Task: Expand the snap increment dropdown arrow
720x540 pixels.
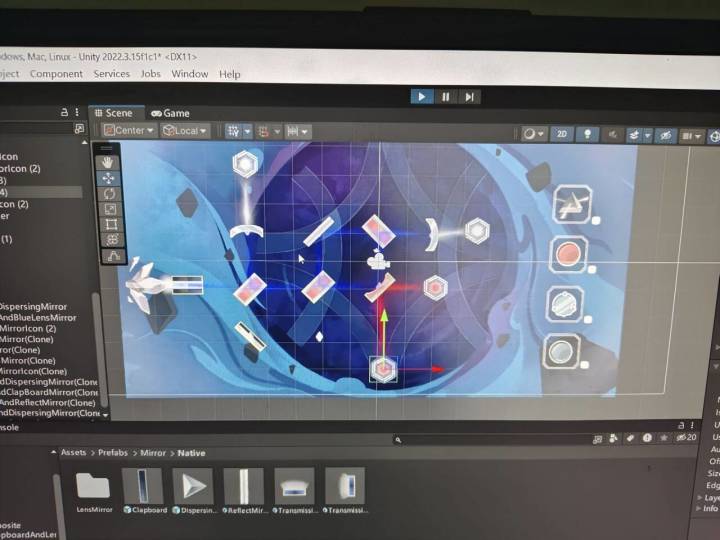Action: coord(306,133)
